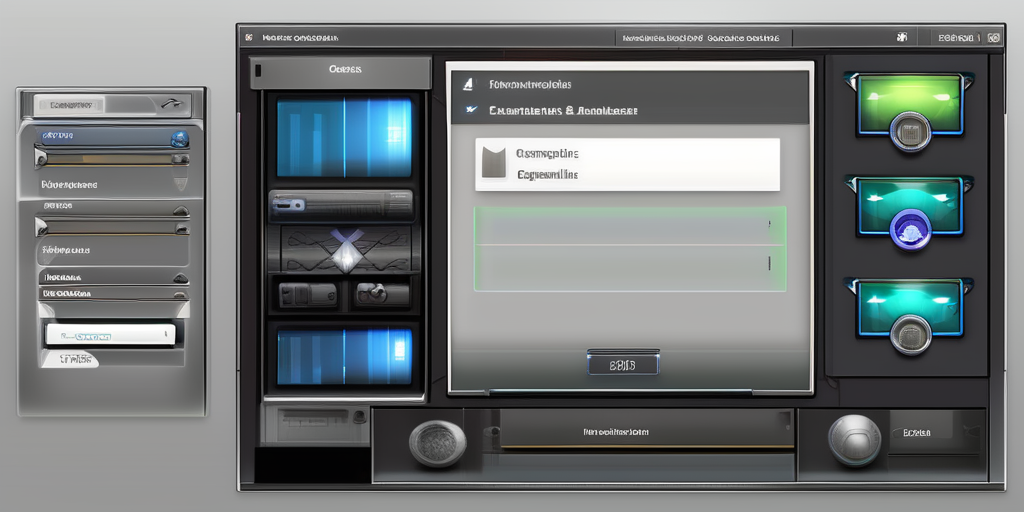Click the gray folder icon inside the white card

[494, 162]
